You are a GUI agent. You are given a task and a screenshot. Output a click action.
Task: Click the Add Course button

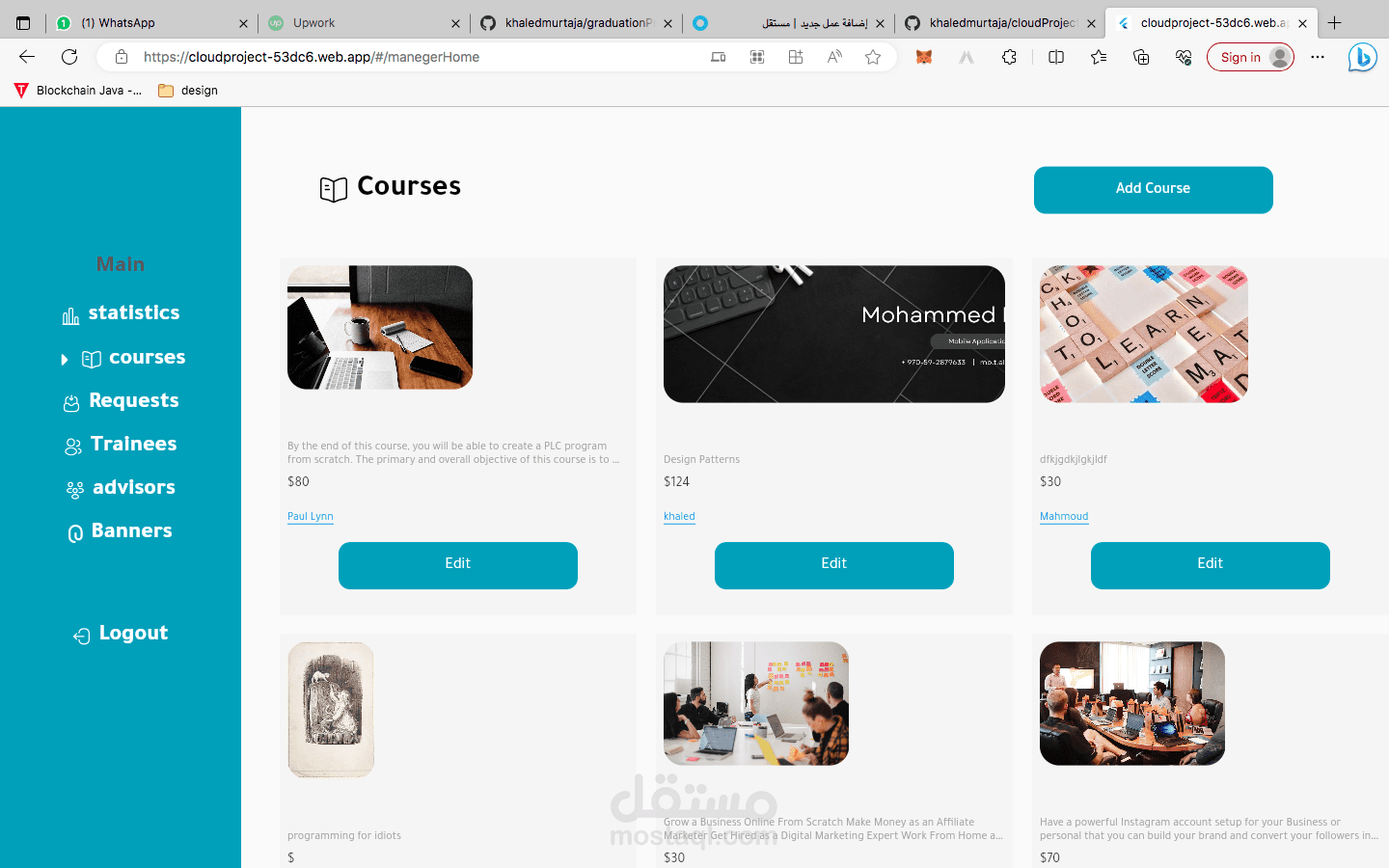click(x=1153, y=189)
